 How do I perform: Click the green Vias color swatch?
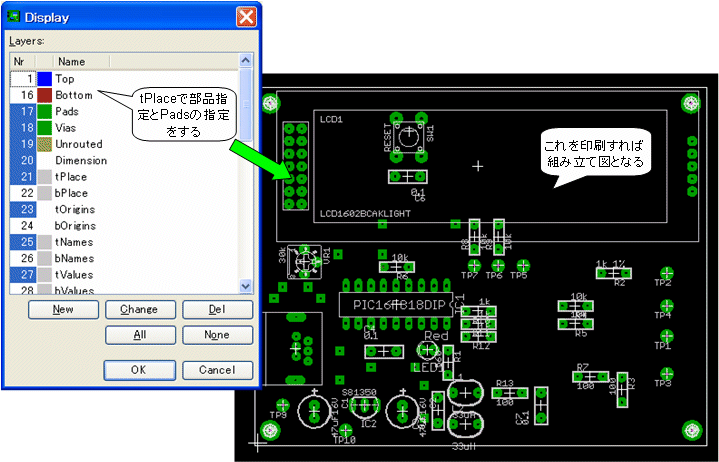pos(44,128)
